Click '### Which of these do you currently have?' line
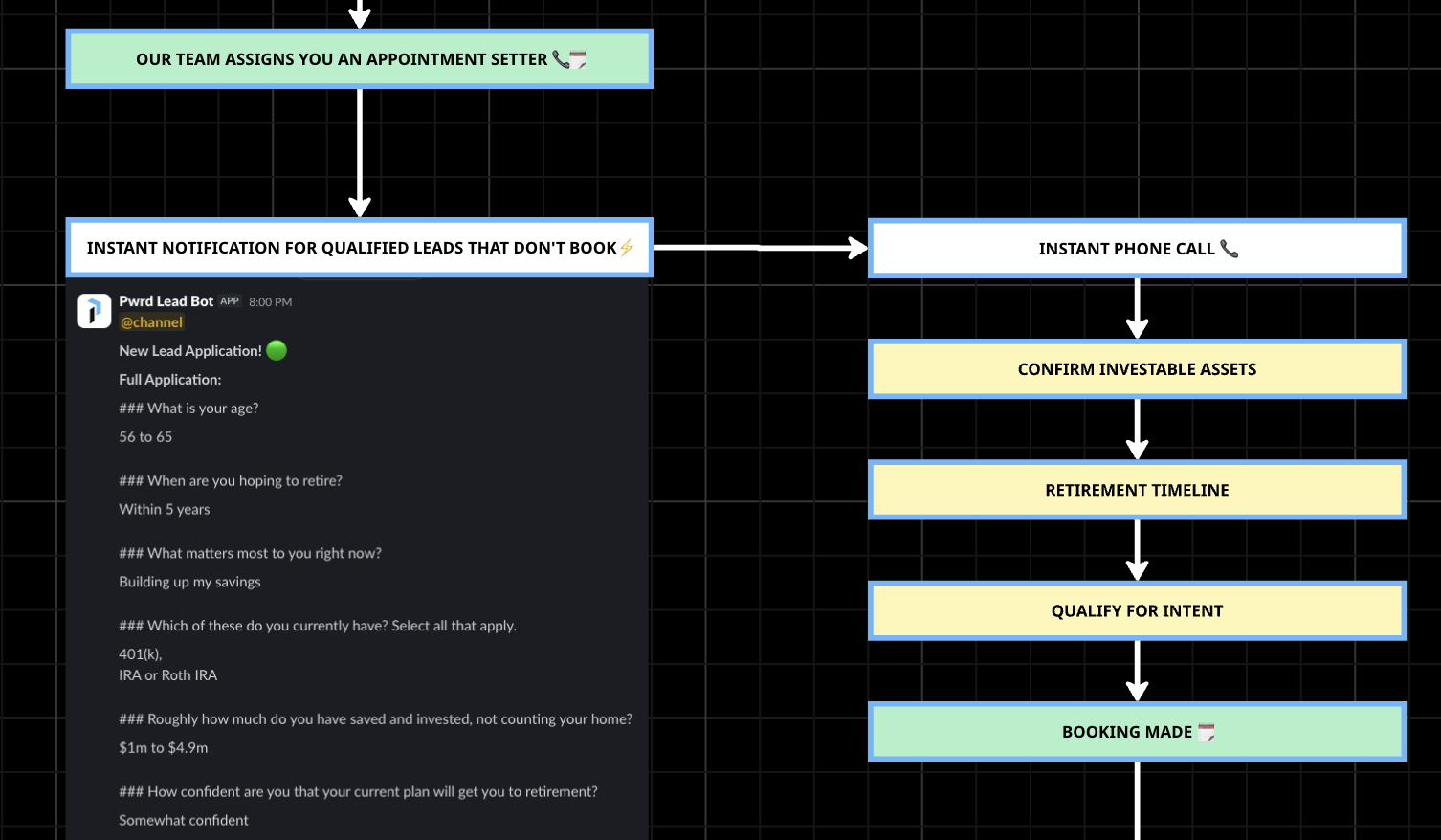 pyautogui.click(x=318, y=626)
